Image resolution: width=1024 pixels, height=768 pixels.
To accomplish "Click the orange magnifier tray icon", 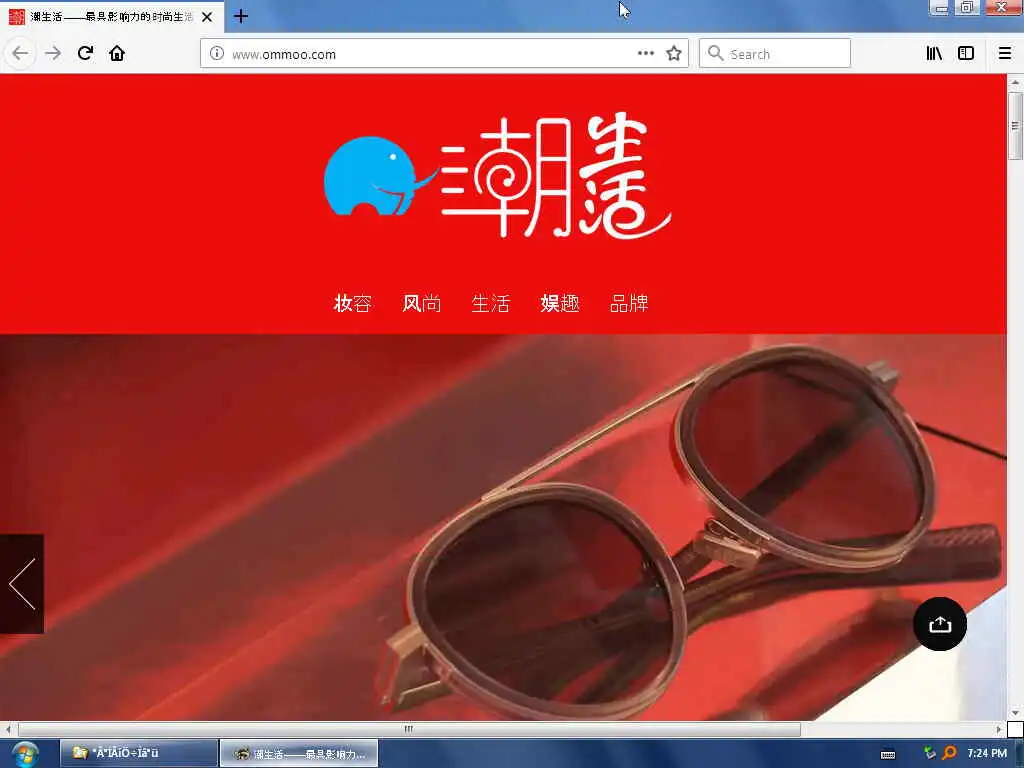I will pyautogui.click(x=949, y=753).
